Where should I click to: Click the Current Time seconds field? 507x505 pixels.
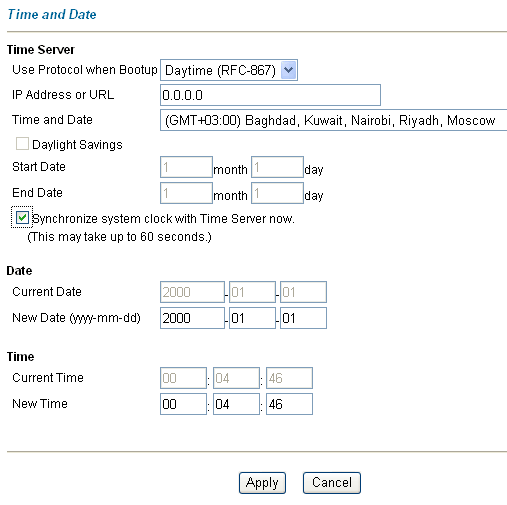tap(289, 378)
